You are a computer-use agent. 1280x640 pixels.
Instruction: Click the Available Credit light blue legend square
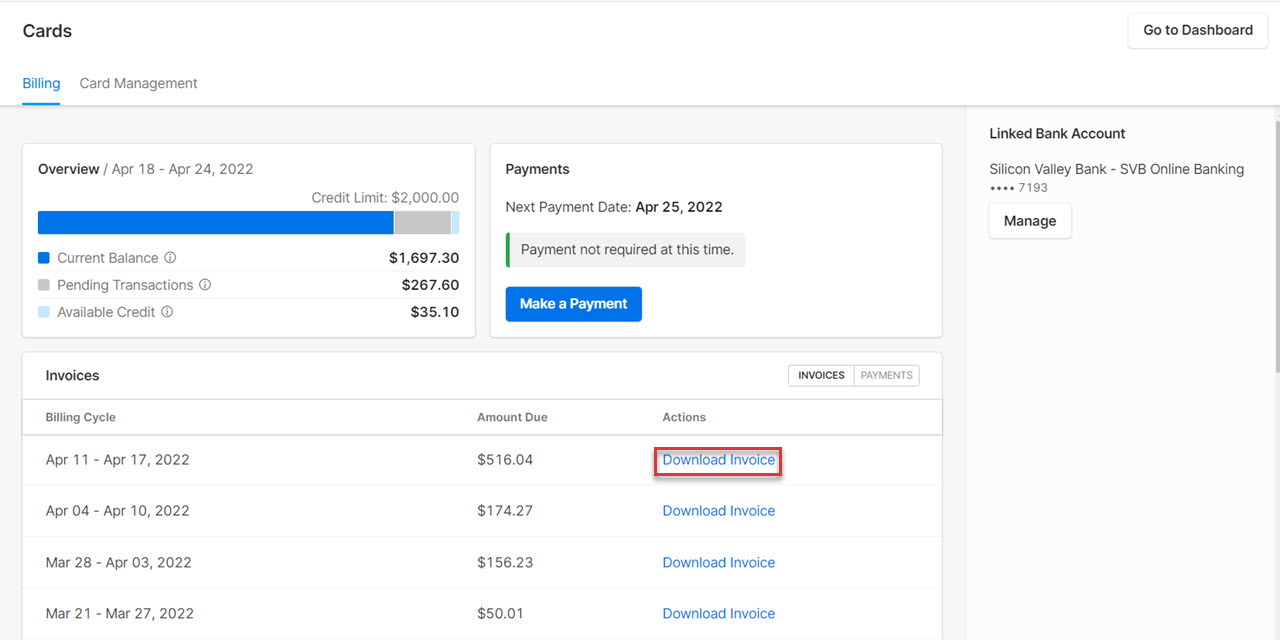pyautogui.click(x=44, y=312)
